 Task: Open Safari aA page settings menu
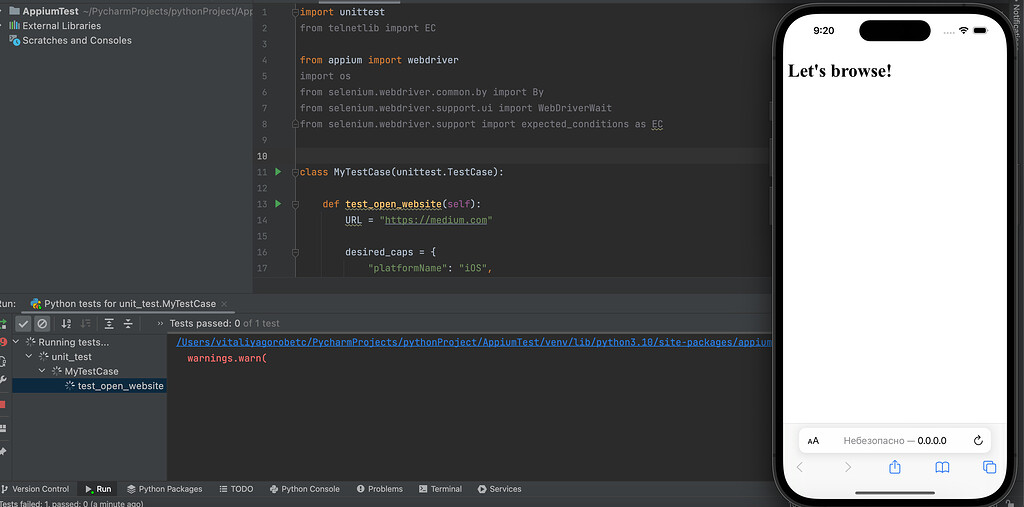(814, 441)
